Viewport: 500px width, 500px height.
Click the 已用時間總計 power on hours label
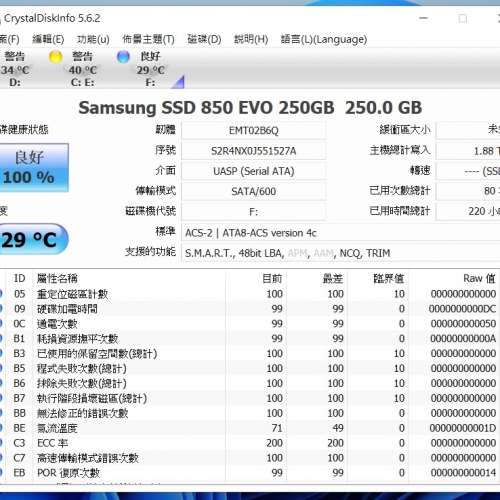[x=400, y=211]
